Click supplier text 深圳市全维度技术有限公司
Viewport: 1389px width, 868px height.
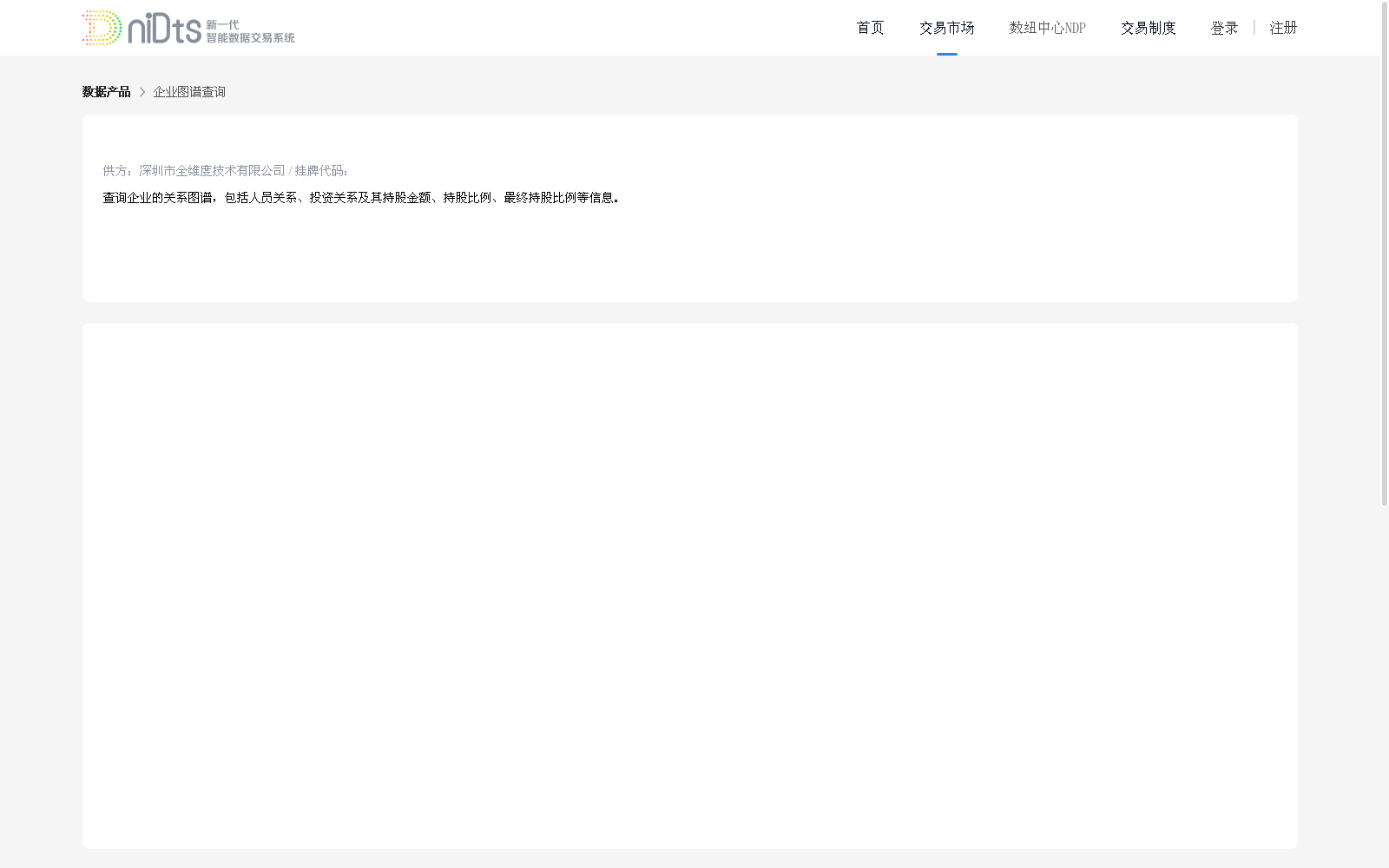click(212, 171)
